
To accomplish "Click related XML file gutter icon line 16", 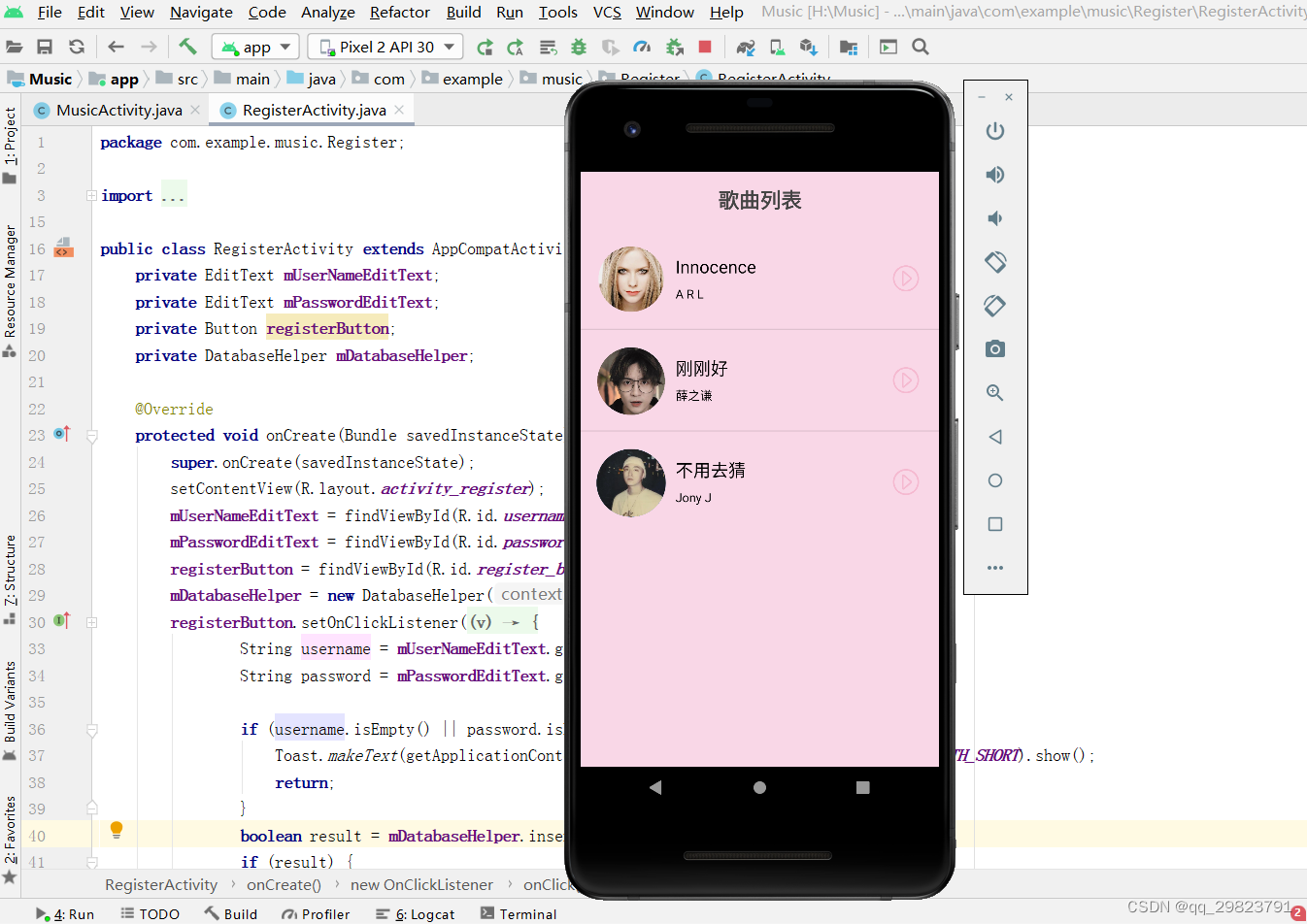I will pyautogui.click(x=63, y=247).
